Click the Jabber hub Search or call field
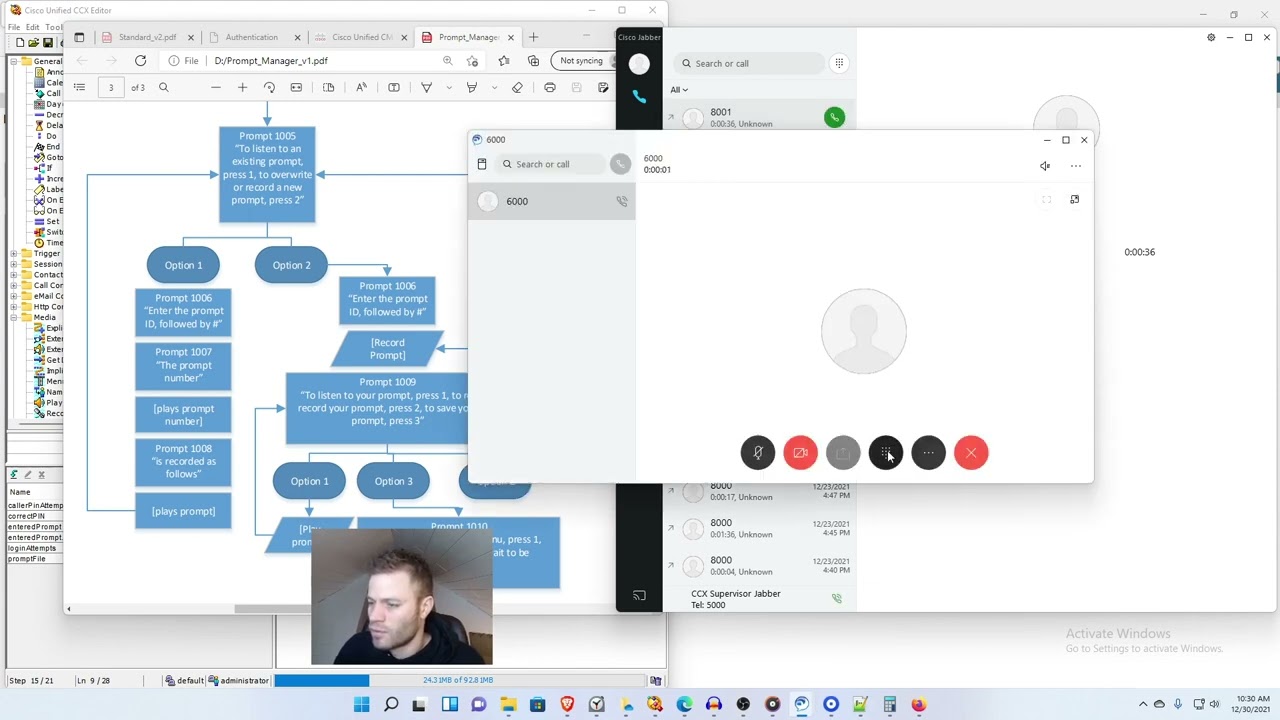 pos(748,63)
